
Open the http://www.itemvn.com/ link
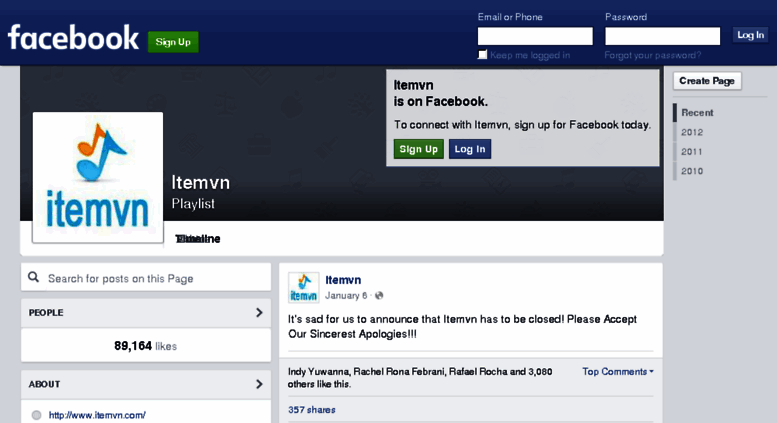(x=97, y=415)
